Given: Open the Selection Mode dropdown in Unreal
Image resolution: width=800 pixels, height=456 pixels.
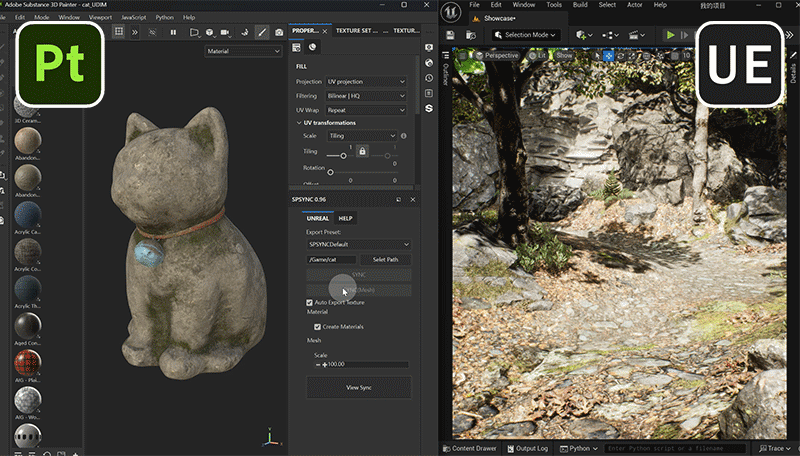Looking at the screenshot, I should click(526, 35).
